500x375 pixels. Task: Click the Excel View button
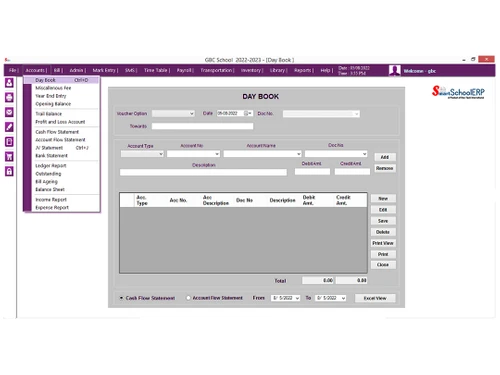[375, 298]
